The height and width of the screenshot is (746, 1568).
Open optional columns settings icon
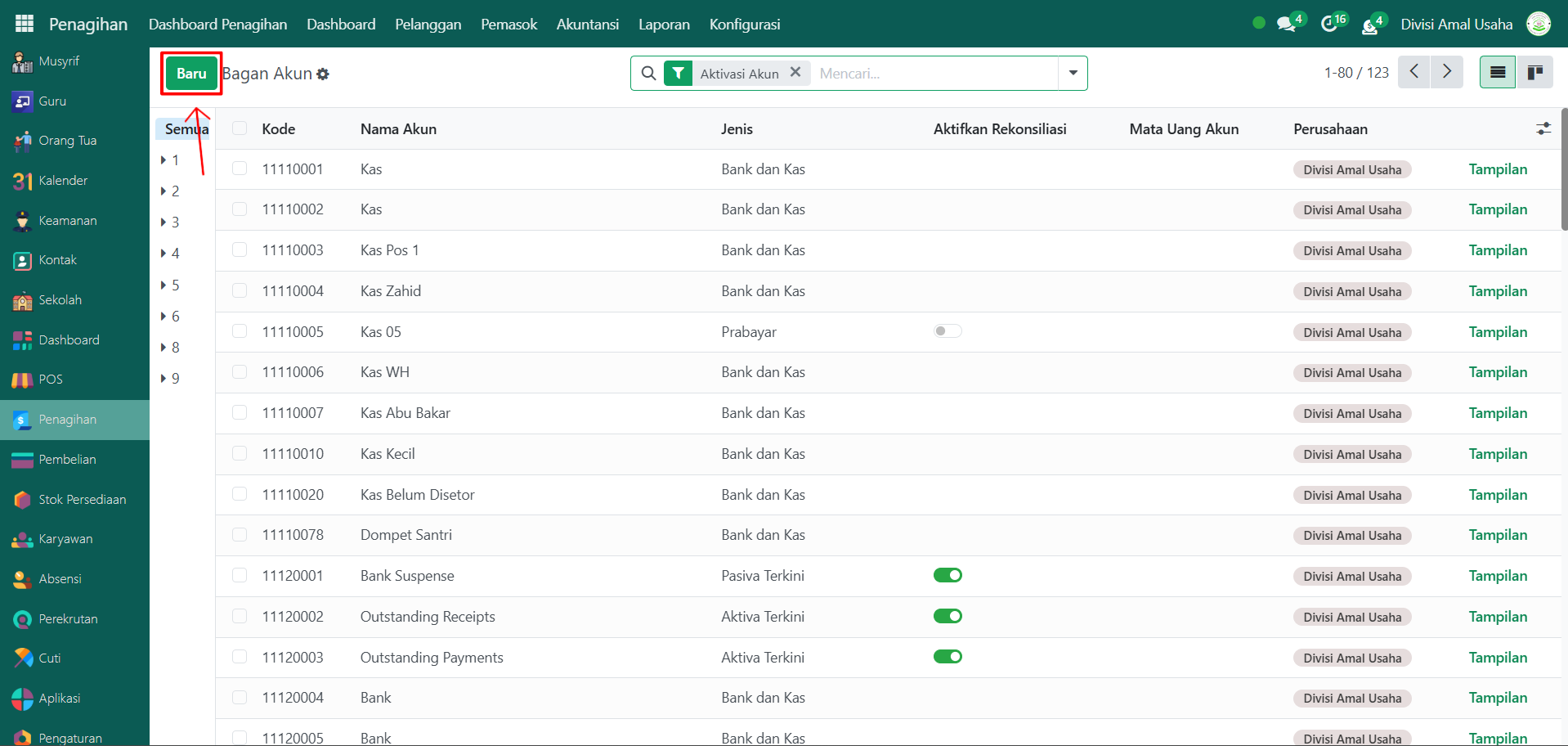[1543, 128]
